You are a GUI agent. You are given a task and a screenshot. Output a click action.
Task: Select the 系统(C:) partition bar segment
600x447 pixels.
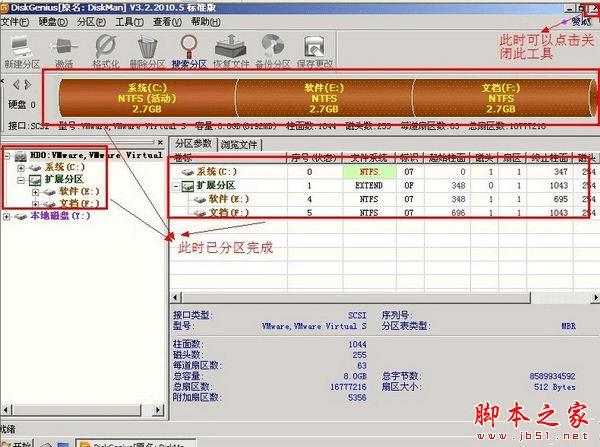147,98
